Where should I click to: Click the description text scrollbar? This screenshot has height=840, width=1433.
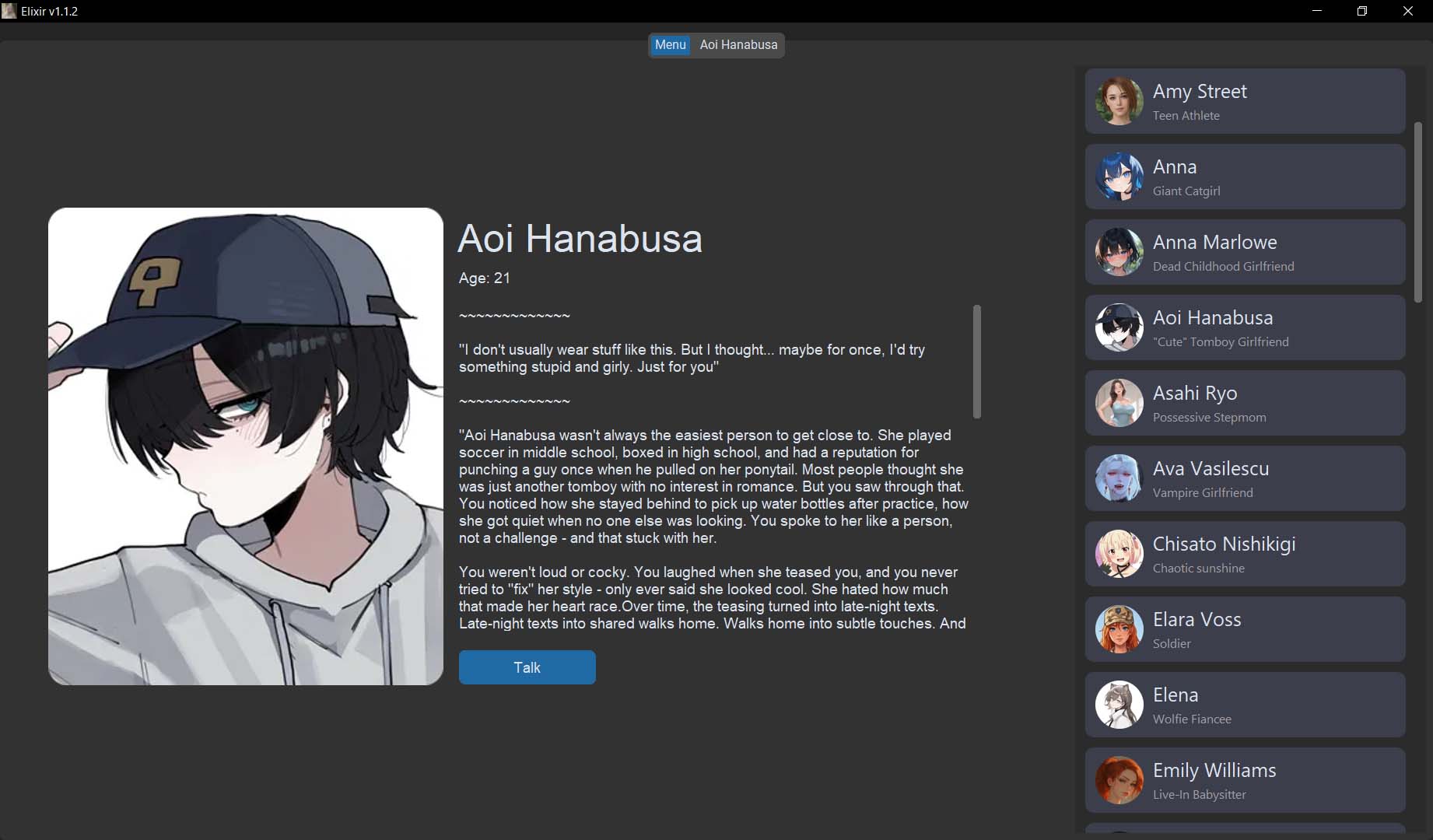click(977, 362)
